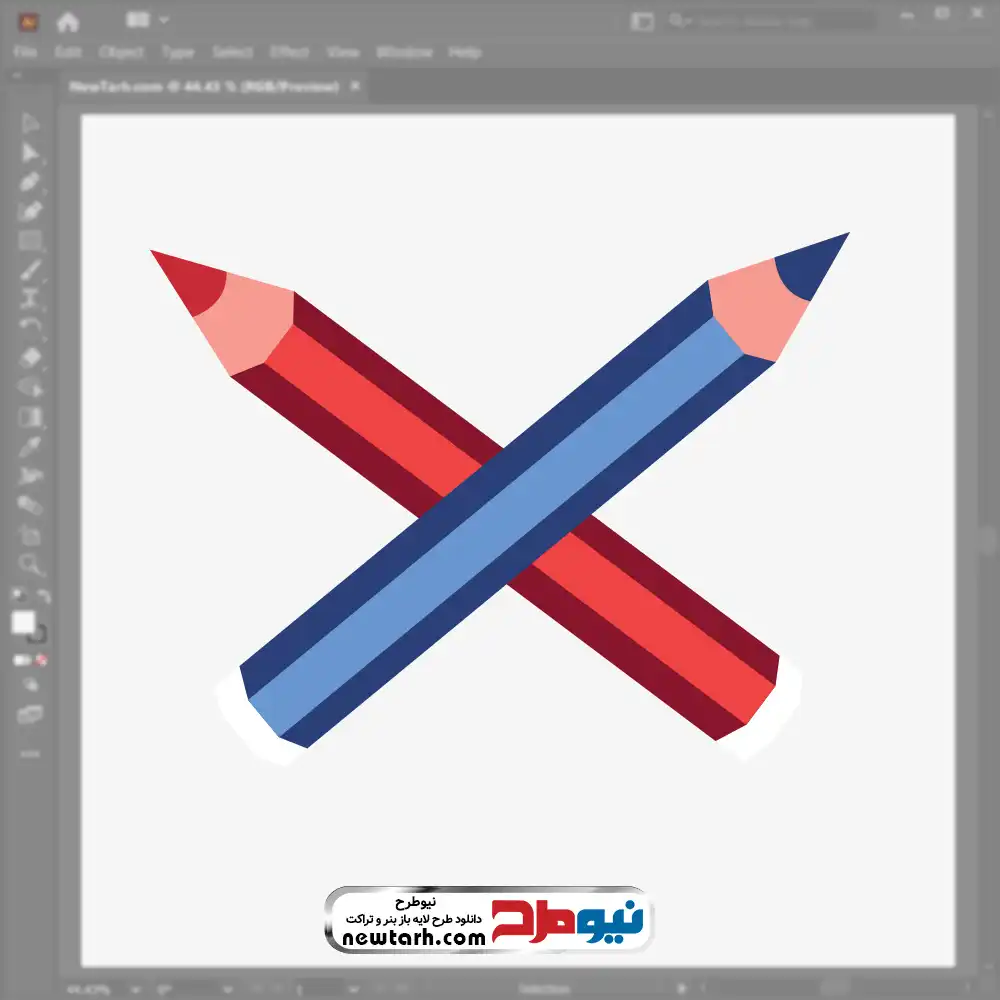Select the Selection tool arrow
The width and height of the screenshot is (1000, 1000).
pos(30,124)
